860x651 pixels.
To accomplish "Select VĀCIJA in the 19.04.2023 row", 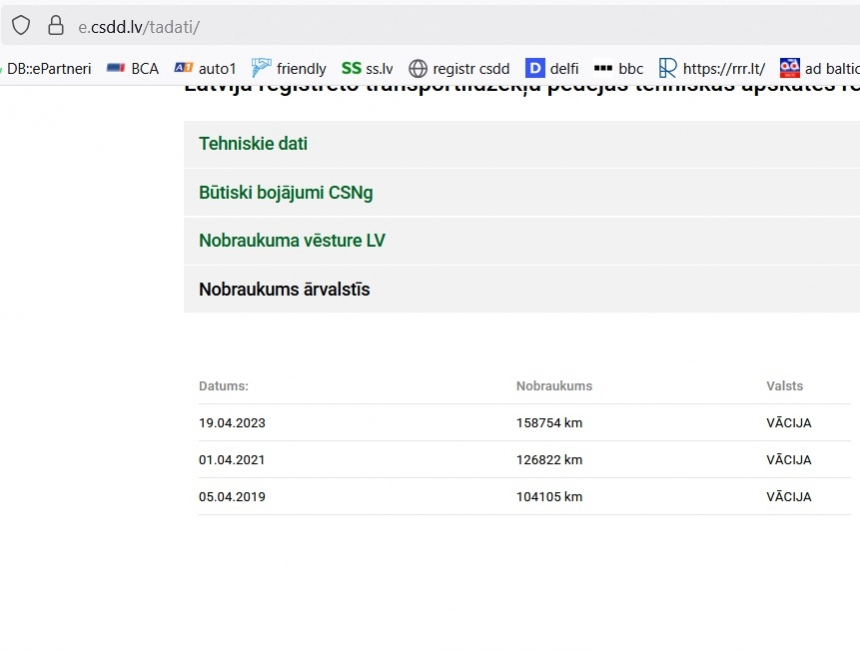I will (789, 423).
